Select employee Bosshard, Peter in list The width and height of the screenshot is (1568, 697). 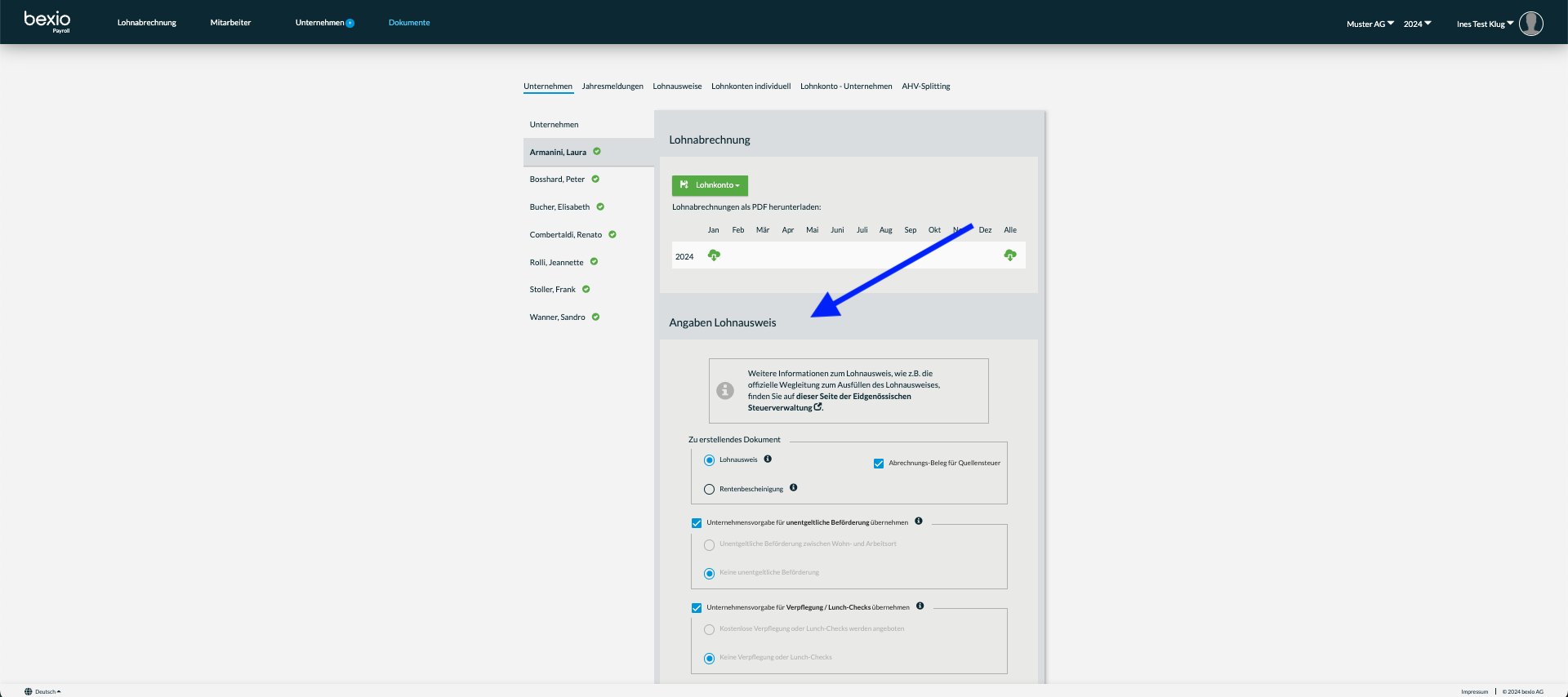pyautogui.click(x=557, y=179)
